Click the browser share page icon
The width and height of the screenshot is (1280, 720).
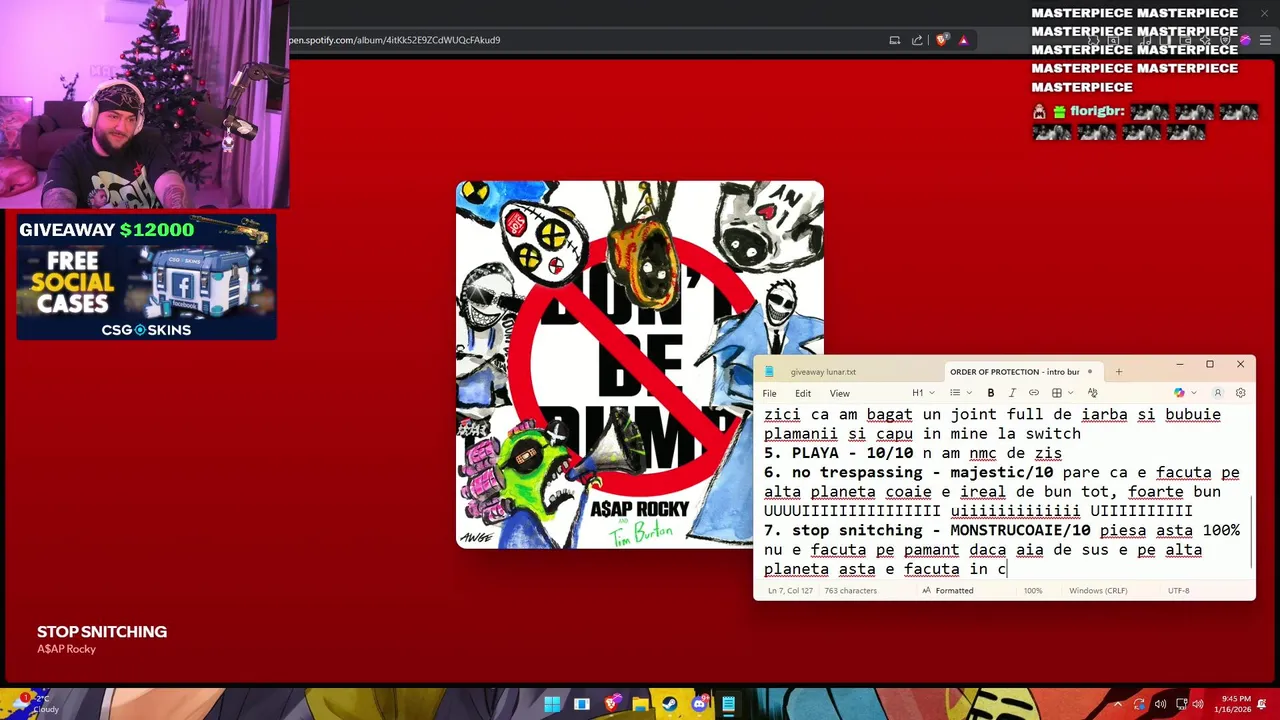click(919, 40)
